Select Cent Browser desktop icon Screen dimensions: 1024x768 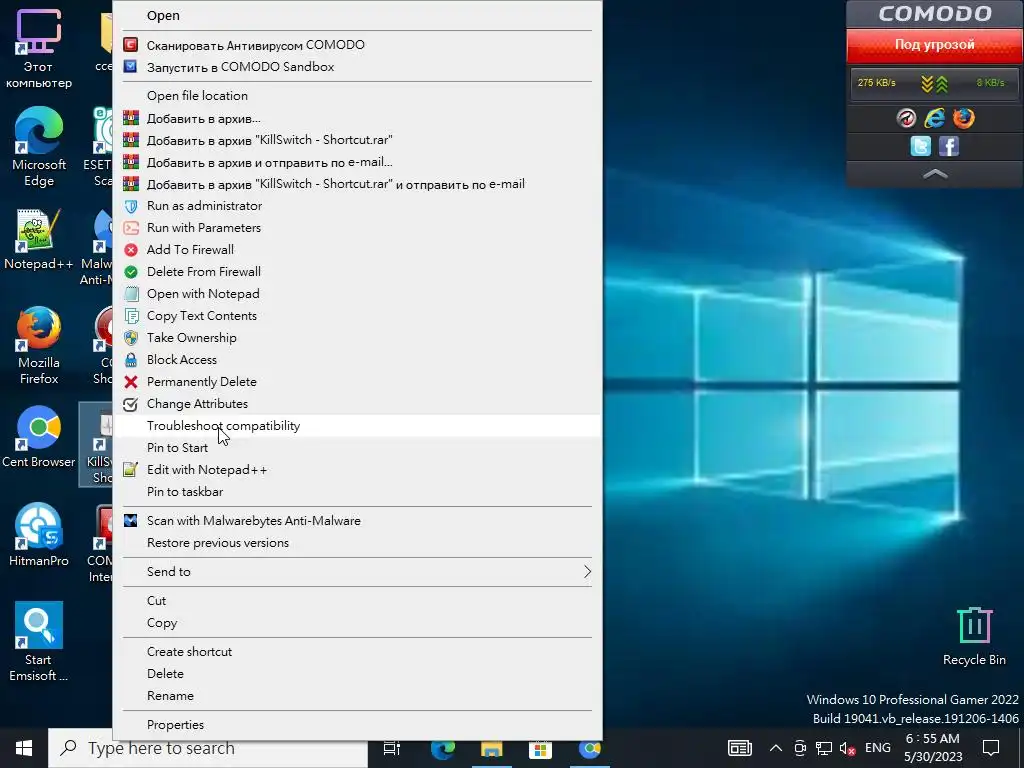click(39, 436)
